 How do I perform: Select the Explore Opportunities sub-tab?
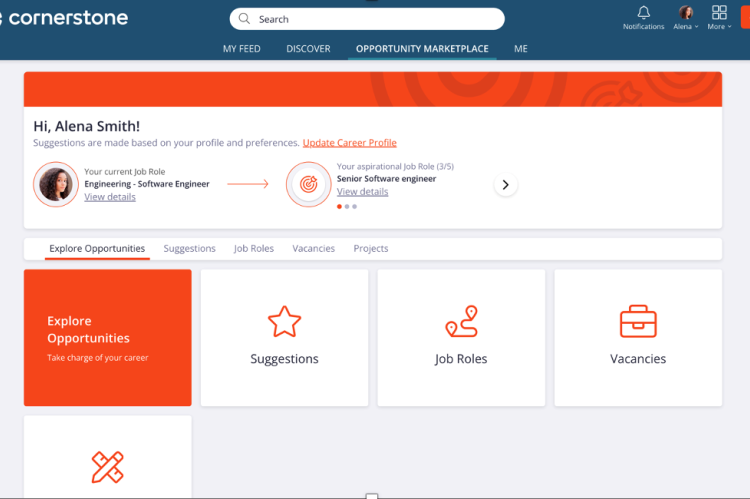tap(97, 249)
